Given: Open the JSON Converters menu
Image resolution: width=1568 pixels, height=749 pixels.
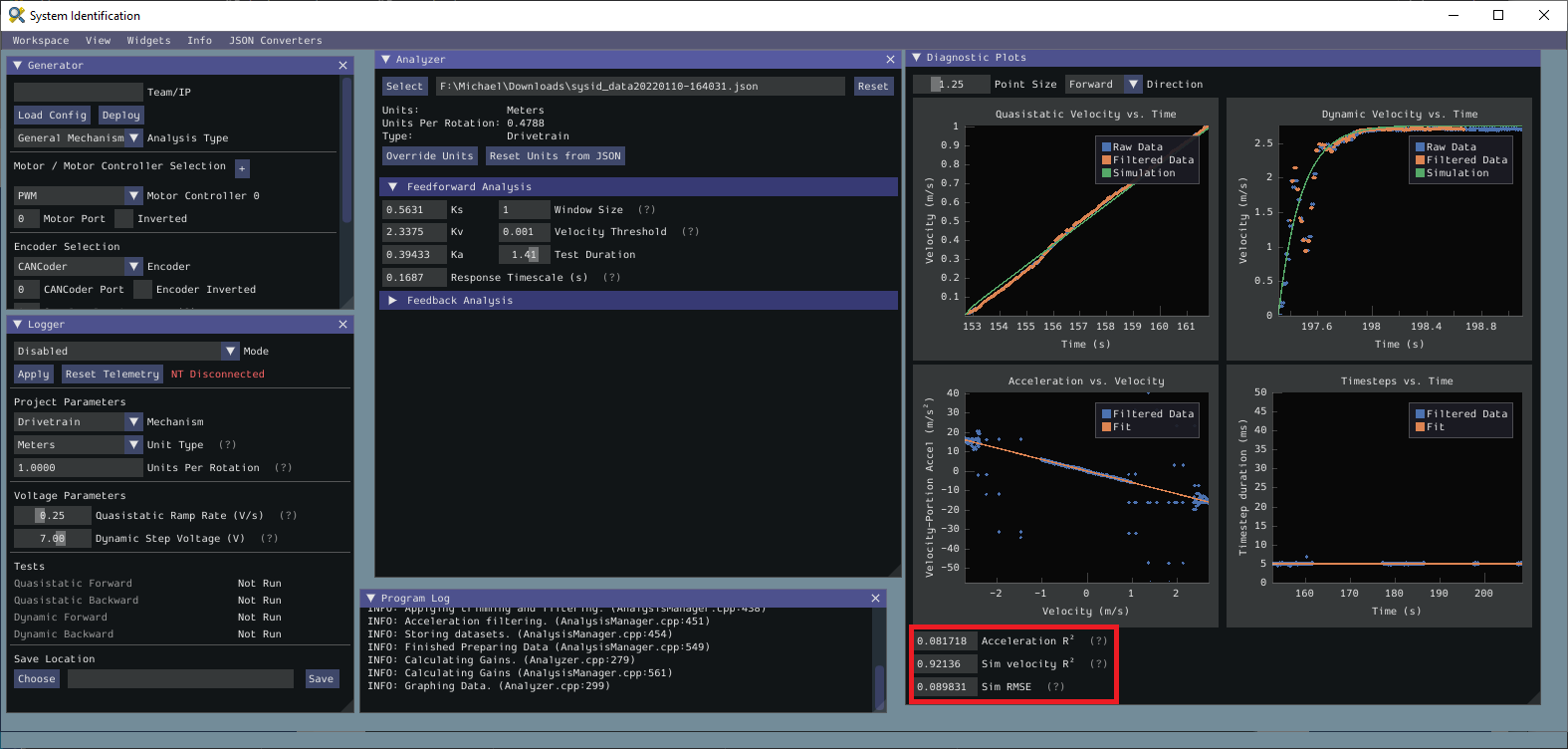Looking at the screenshot, I should (x=276, y=41).
